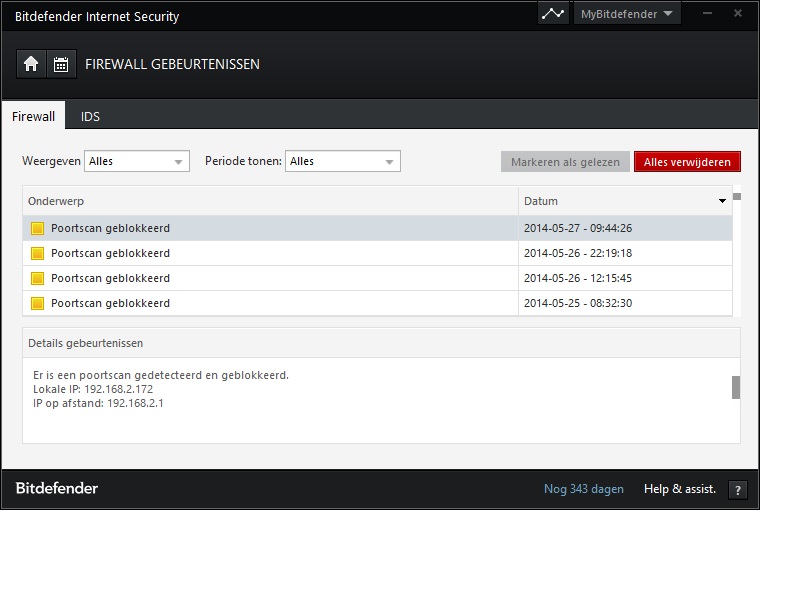Click yellow icon of 12:15:45 portscan event
This screenshot has width=800, height=600.
(37, 279)
